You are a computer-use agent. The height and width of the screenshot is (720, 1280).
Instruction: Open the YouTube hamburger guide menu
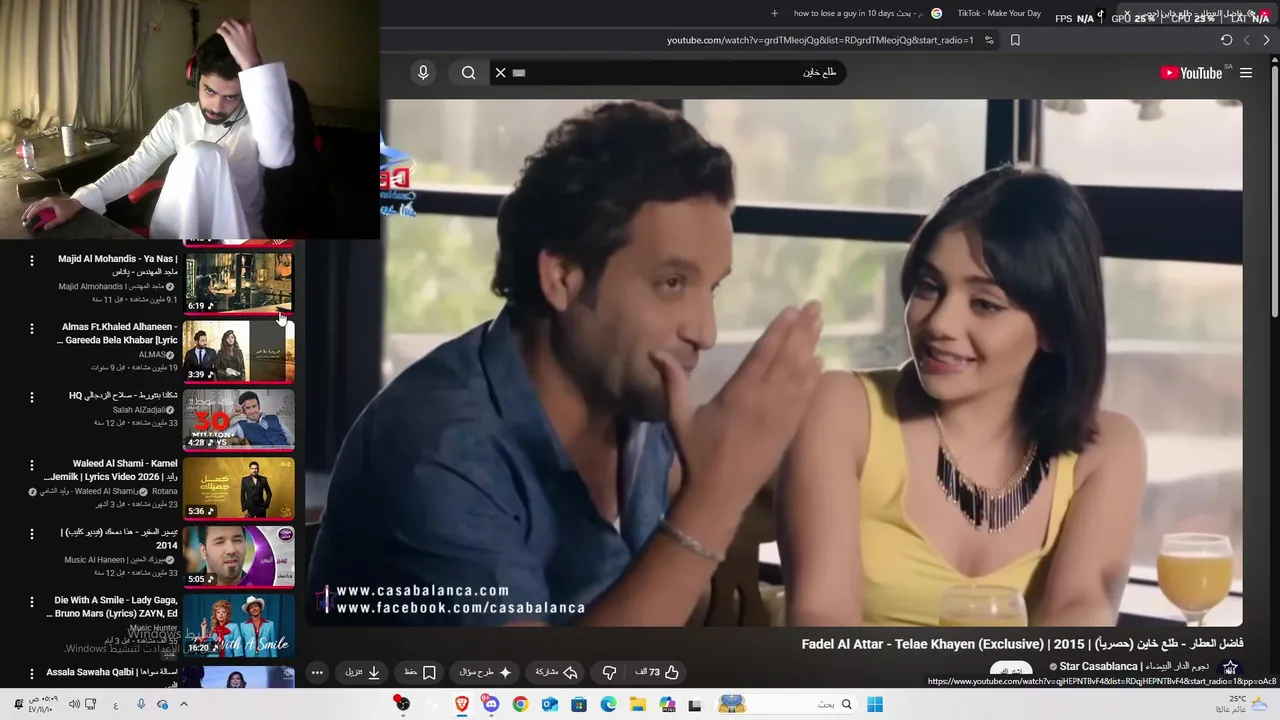[1246, 72]
